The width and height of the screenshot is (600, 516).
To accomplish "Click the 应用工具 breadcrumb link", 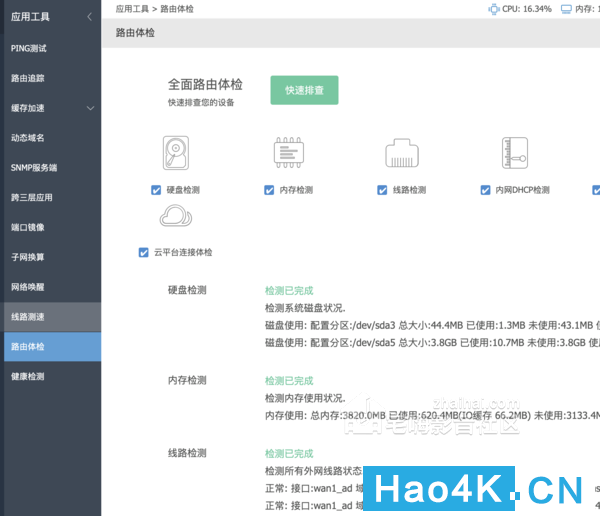I will 132,9.
